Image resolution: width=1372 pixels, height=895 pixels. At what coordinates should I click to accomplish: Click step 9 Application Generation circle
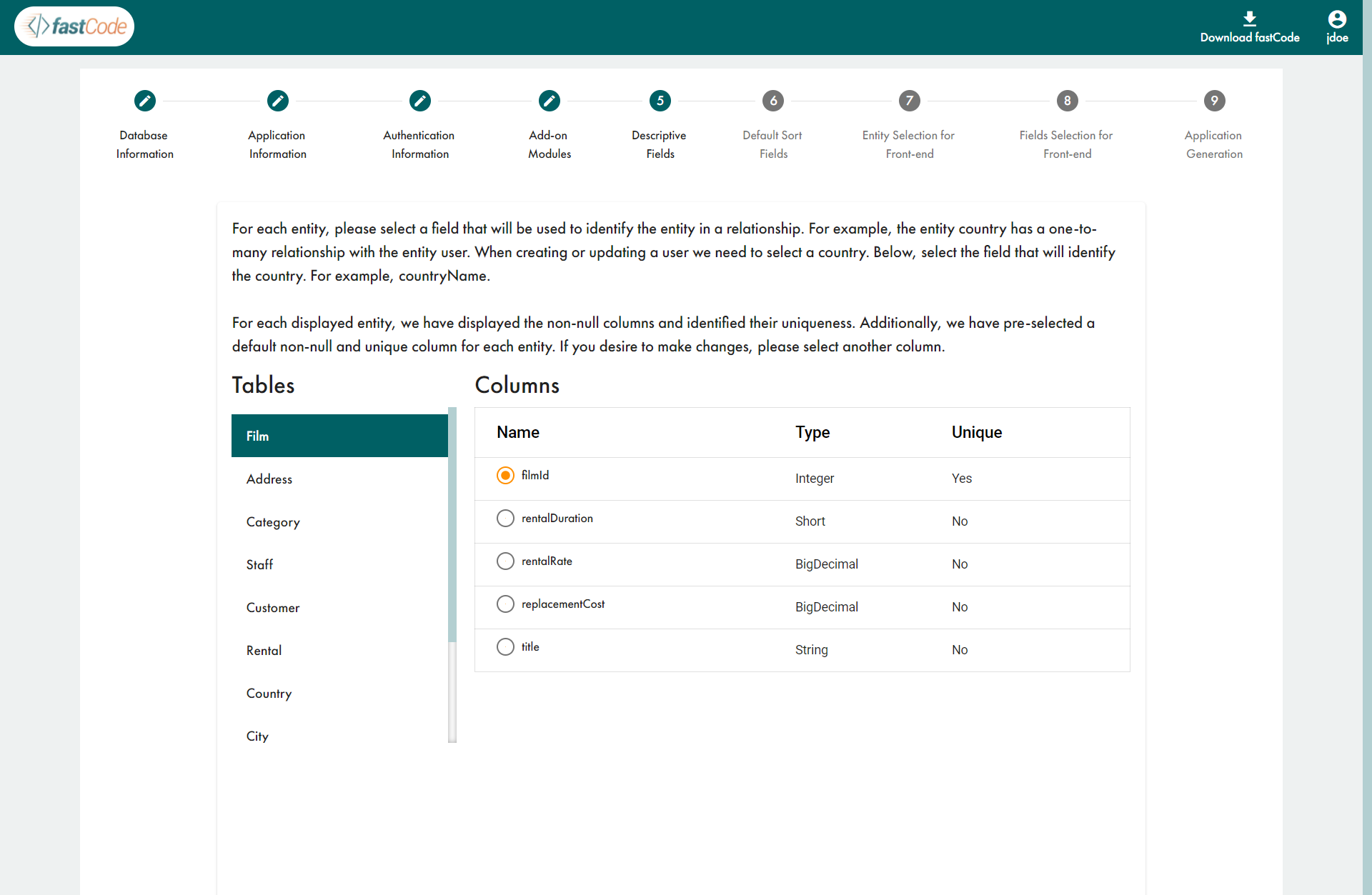(1215, 101)
